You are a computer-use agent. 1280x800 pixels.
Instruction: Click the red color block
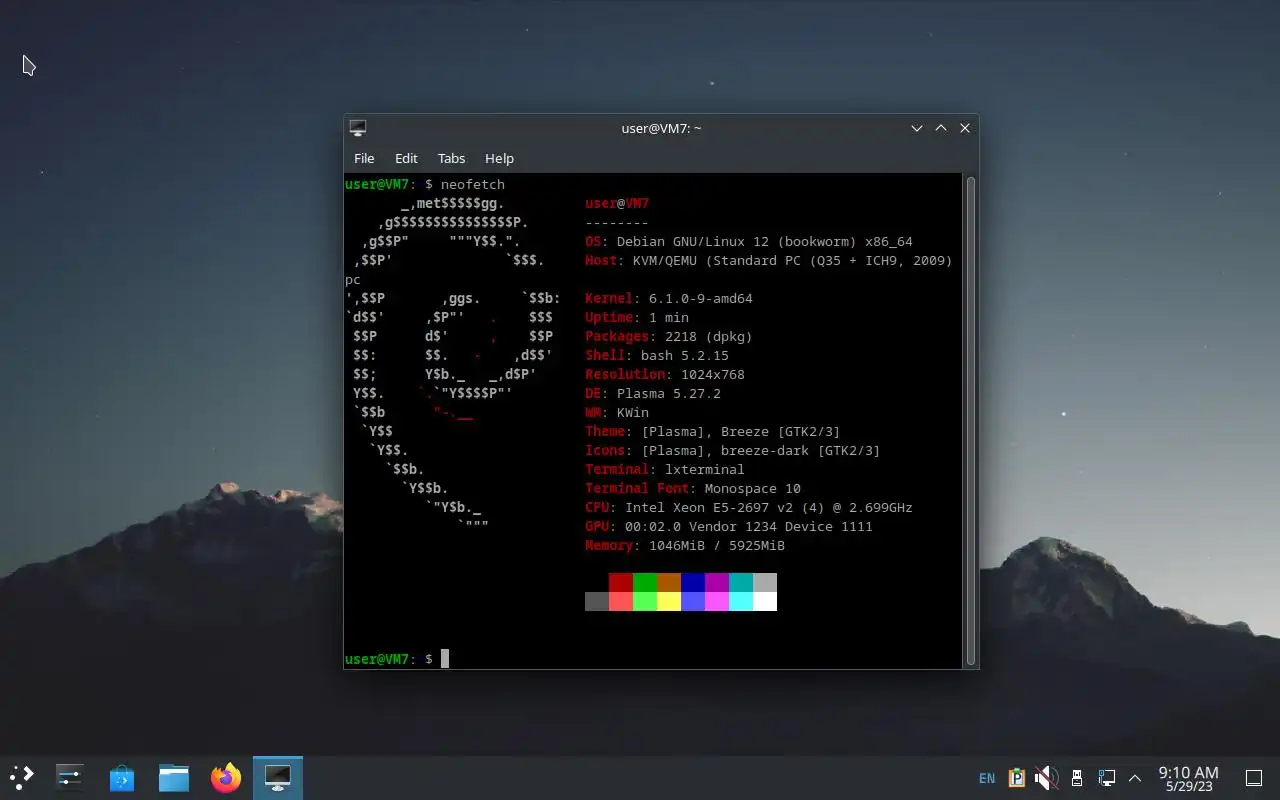tap(621, 582)
